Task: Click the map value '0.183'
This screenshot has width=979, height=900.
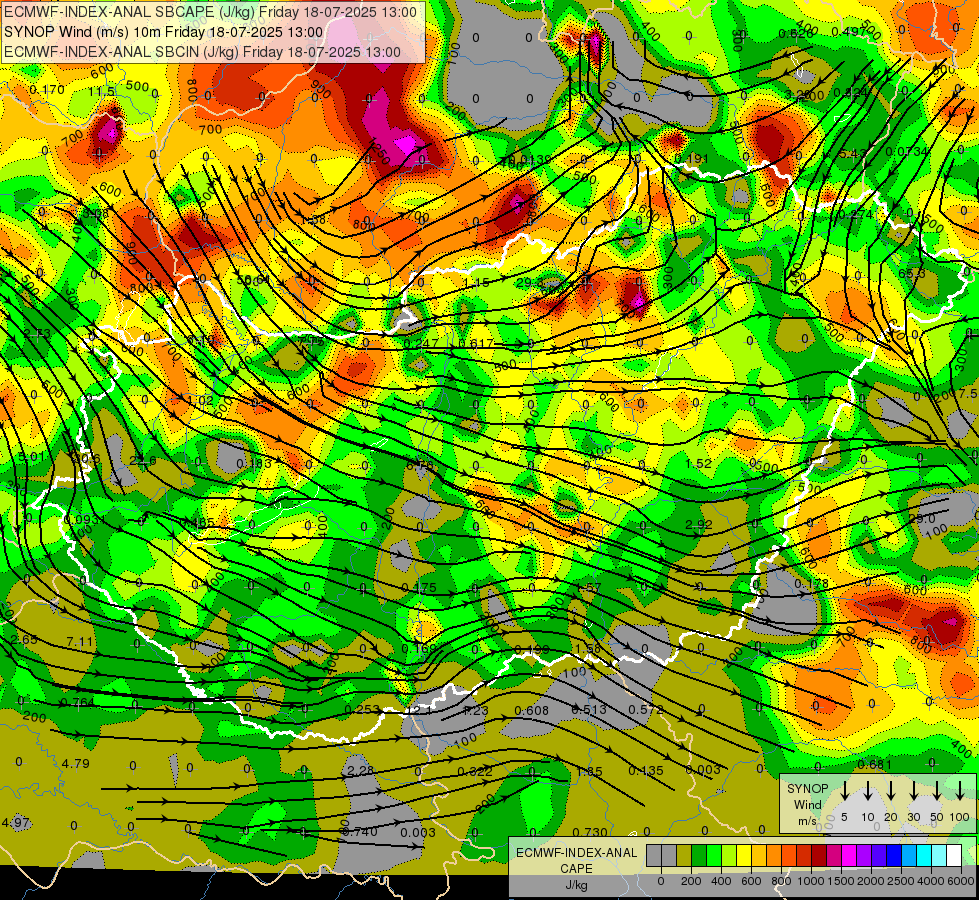Action: pyautogui.click(x=254, y=463)
